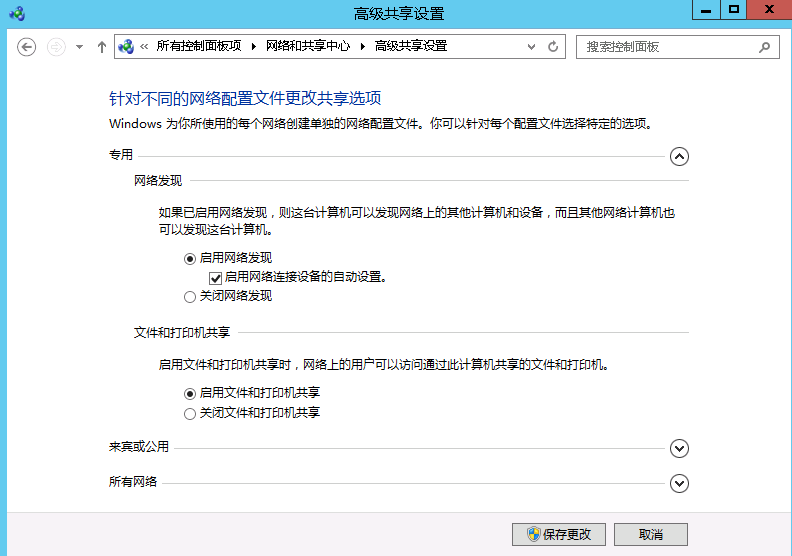This screenshot has width=792, height=556.
Task: Collapse the 专用 profile section
Action: pos(679,156)
